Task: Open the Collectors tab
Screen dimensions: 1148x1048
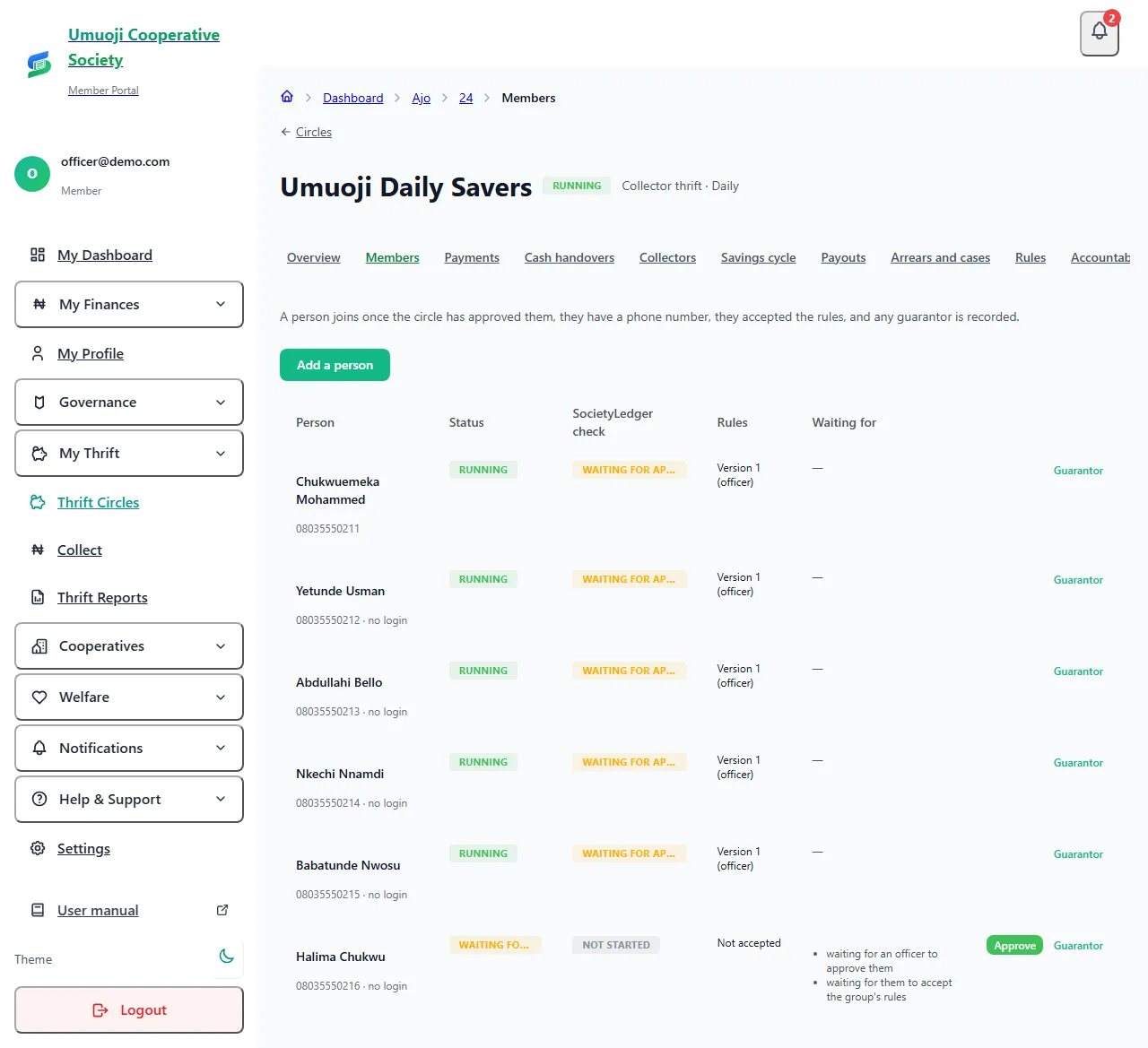Action: [x=667, y=257]
